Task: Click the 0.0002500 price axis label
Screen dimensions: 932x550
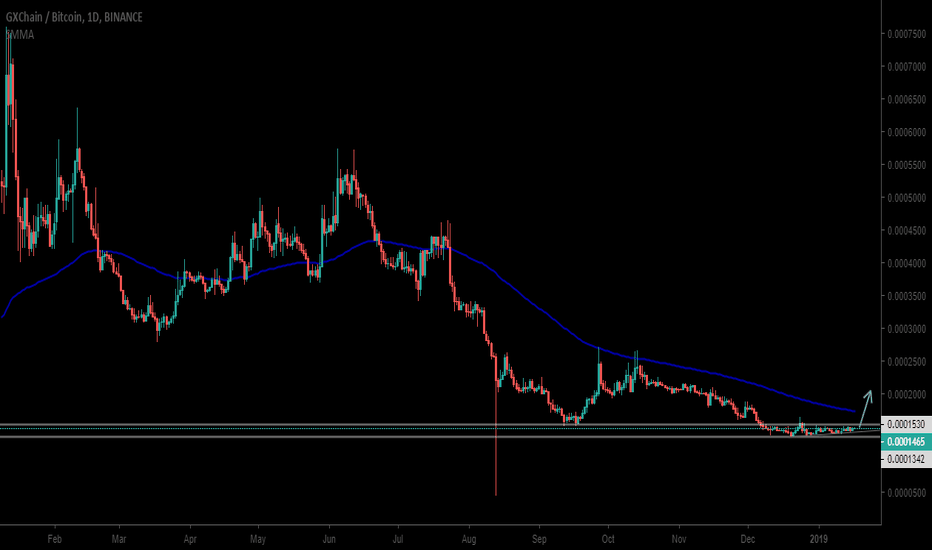Action: point(906,362)
